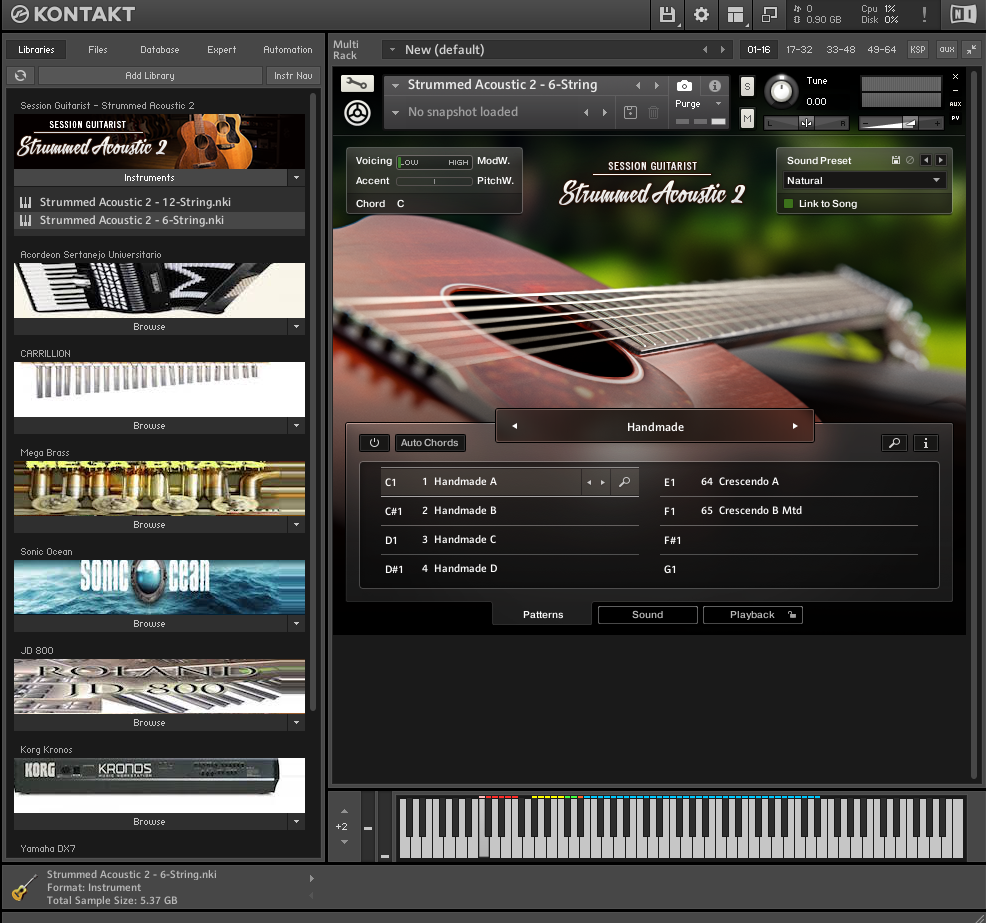
Task: Select the next pattern folder right of Handmade
Action: 795,426
